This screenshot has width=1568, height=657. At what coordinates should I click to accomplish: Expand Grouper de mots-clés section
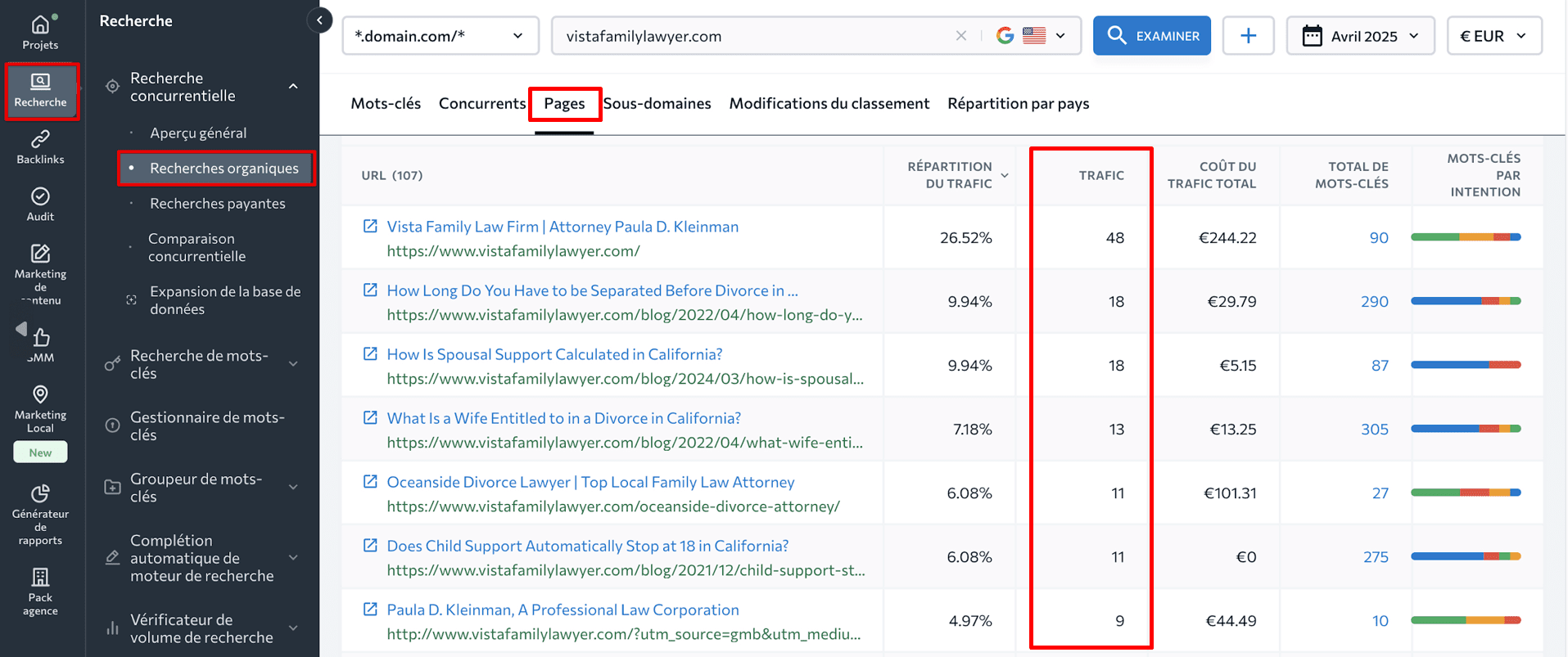pos(293,488)
